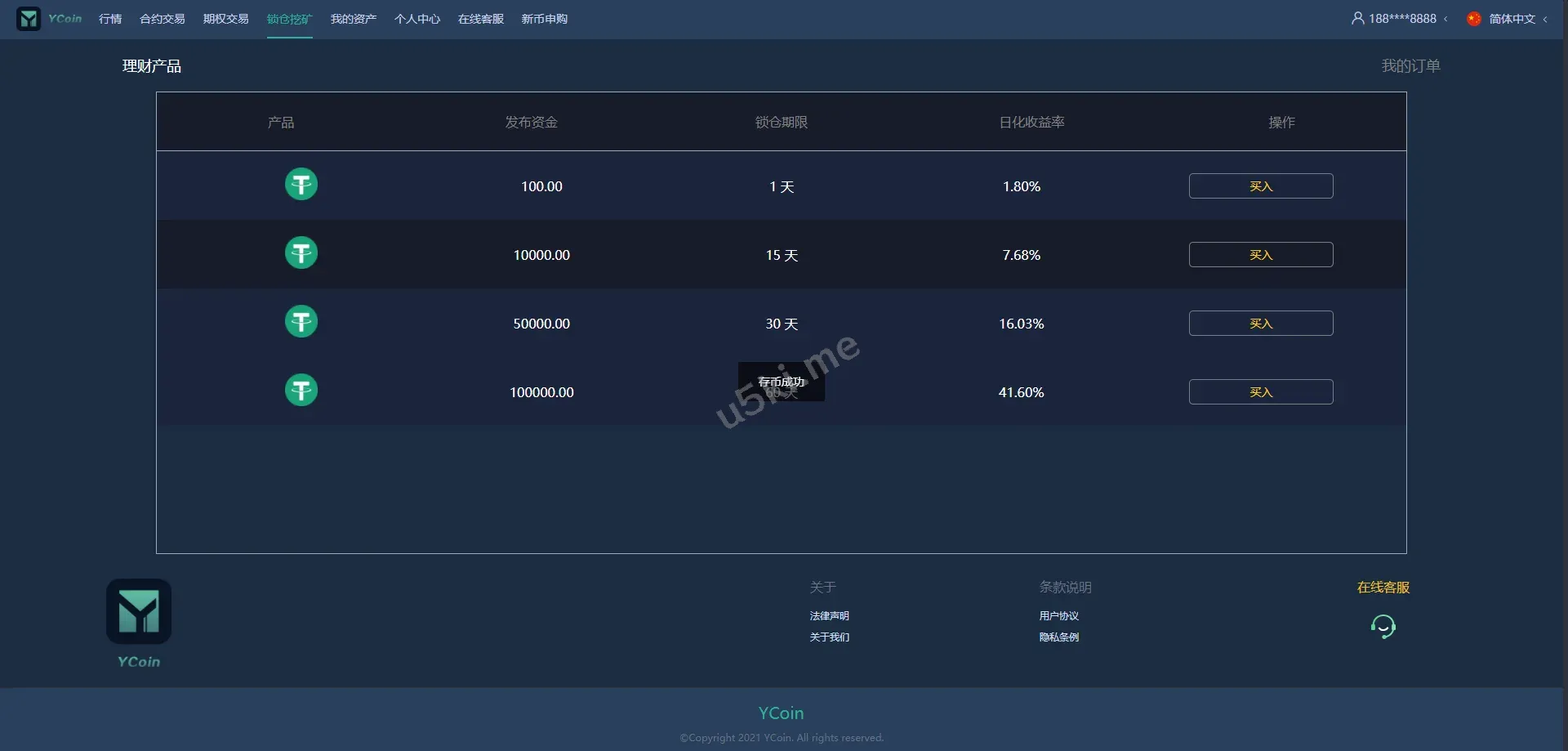Click the user profile icon beside phone number
This screenshot has height=751, width=1568.
1357,18
